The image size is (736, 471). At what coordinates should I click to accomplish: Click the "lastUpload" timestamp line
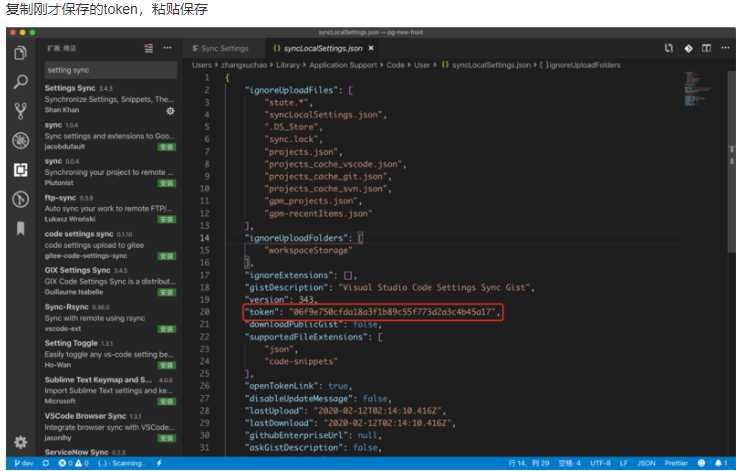coord(345,411)
